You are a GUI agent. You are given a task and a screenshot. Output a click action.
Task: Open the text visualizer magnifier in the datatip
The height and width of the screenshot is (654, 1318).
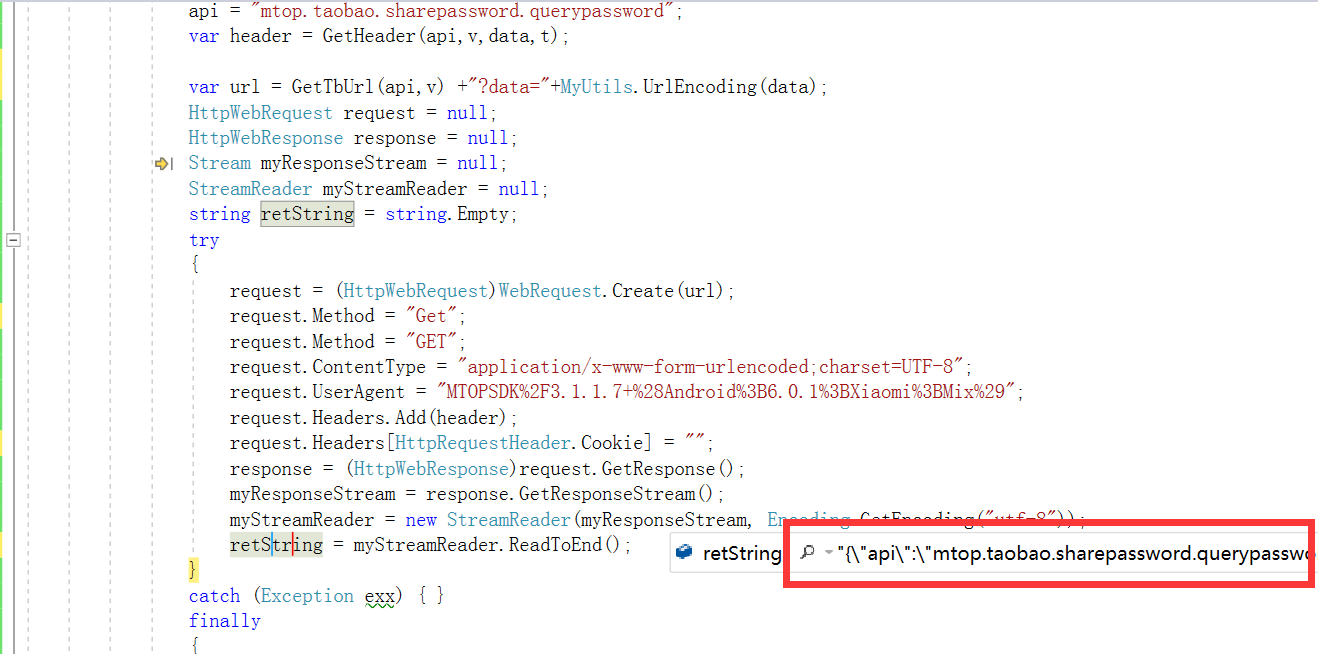coord(809,552)
